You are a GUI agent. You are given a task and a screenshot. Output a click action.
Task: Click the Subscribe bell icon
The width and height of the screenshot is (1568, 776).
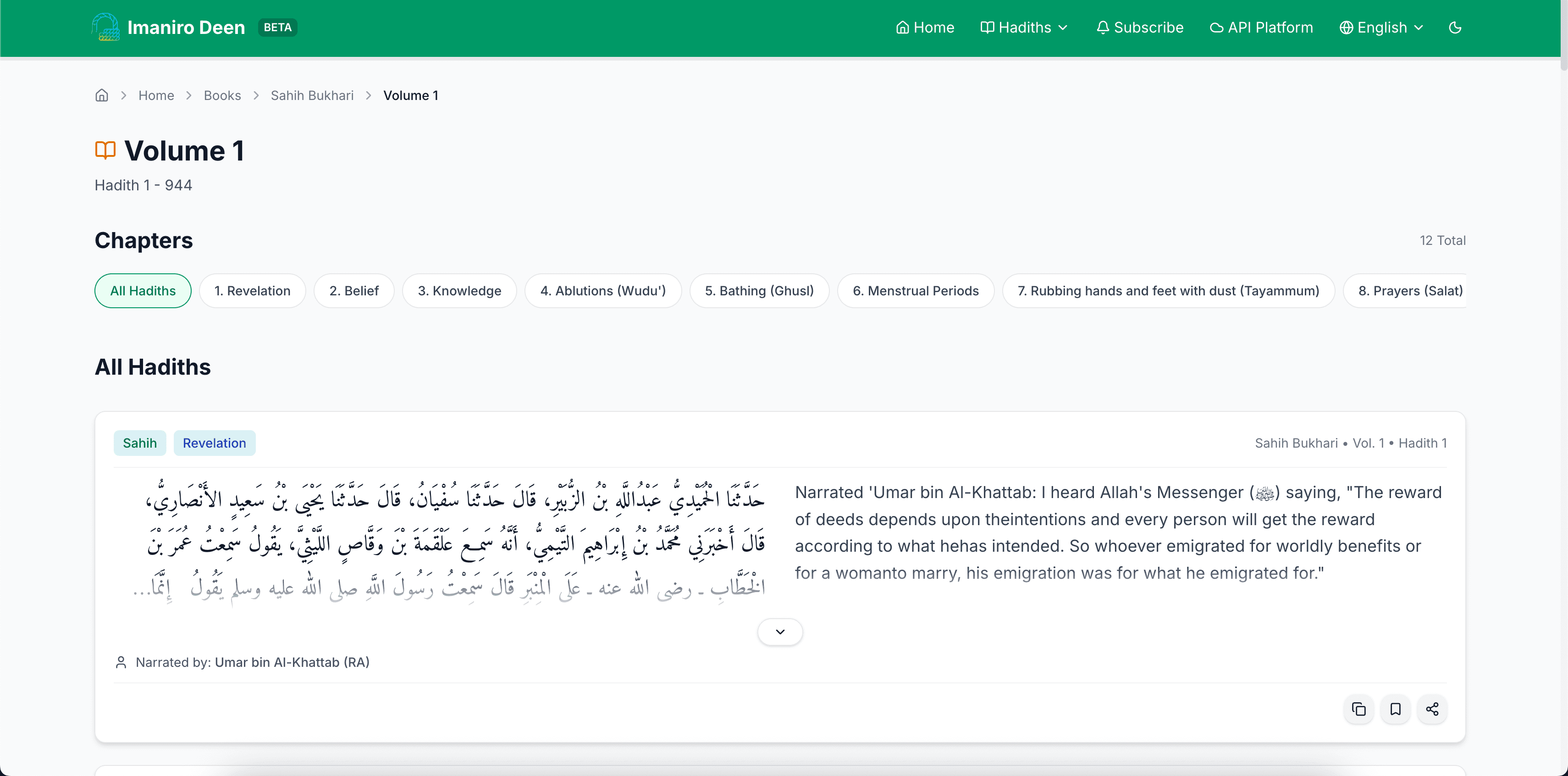pyautogui.click(x=1103, y=27)
